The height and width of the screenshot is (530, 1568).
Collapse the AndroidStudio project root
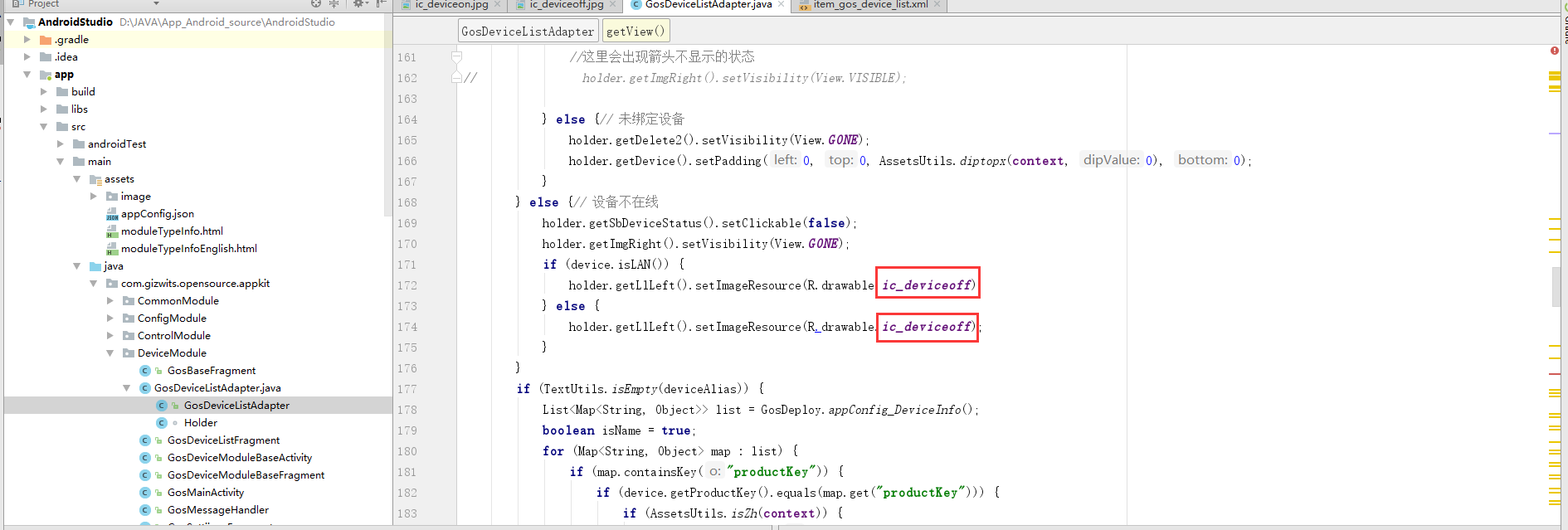coord(11,22)
